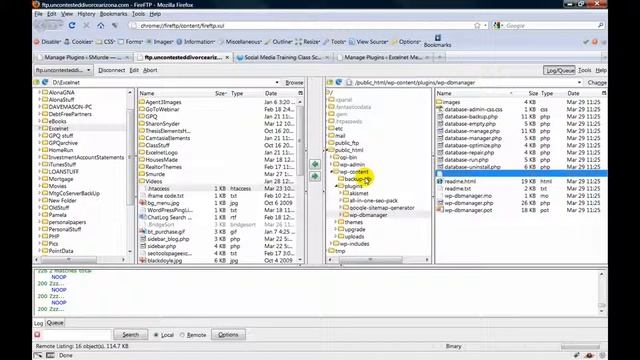Click the Google search magnifier icon

600,25
